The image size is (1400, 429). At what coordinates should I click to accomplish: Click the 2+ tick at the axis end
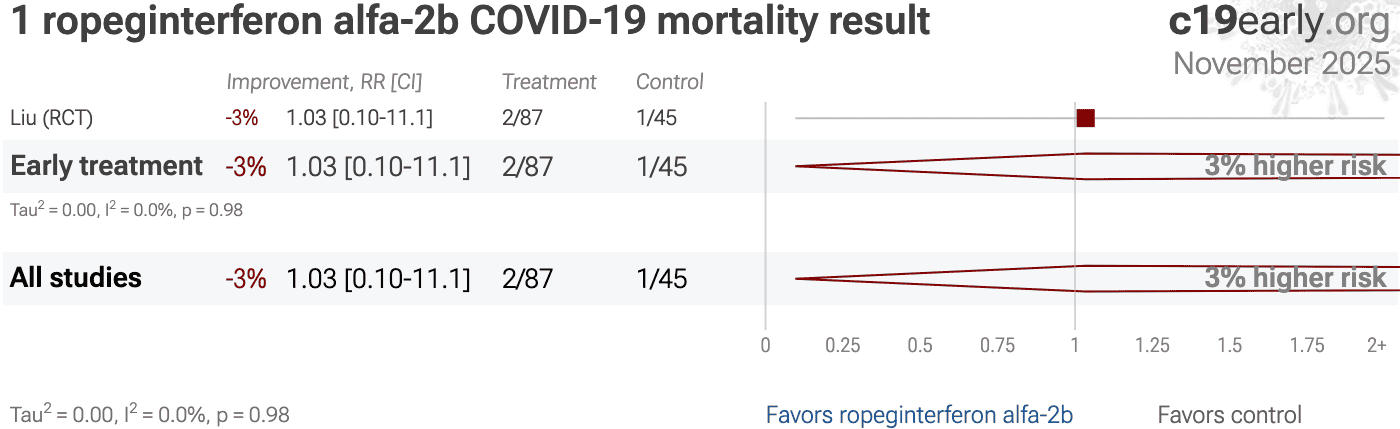click(x=1376, y=346)
